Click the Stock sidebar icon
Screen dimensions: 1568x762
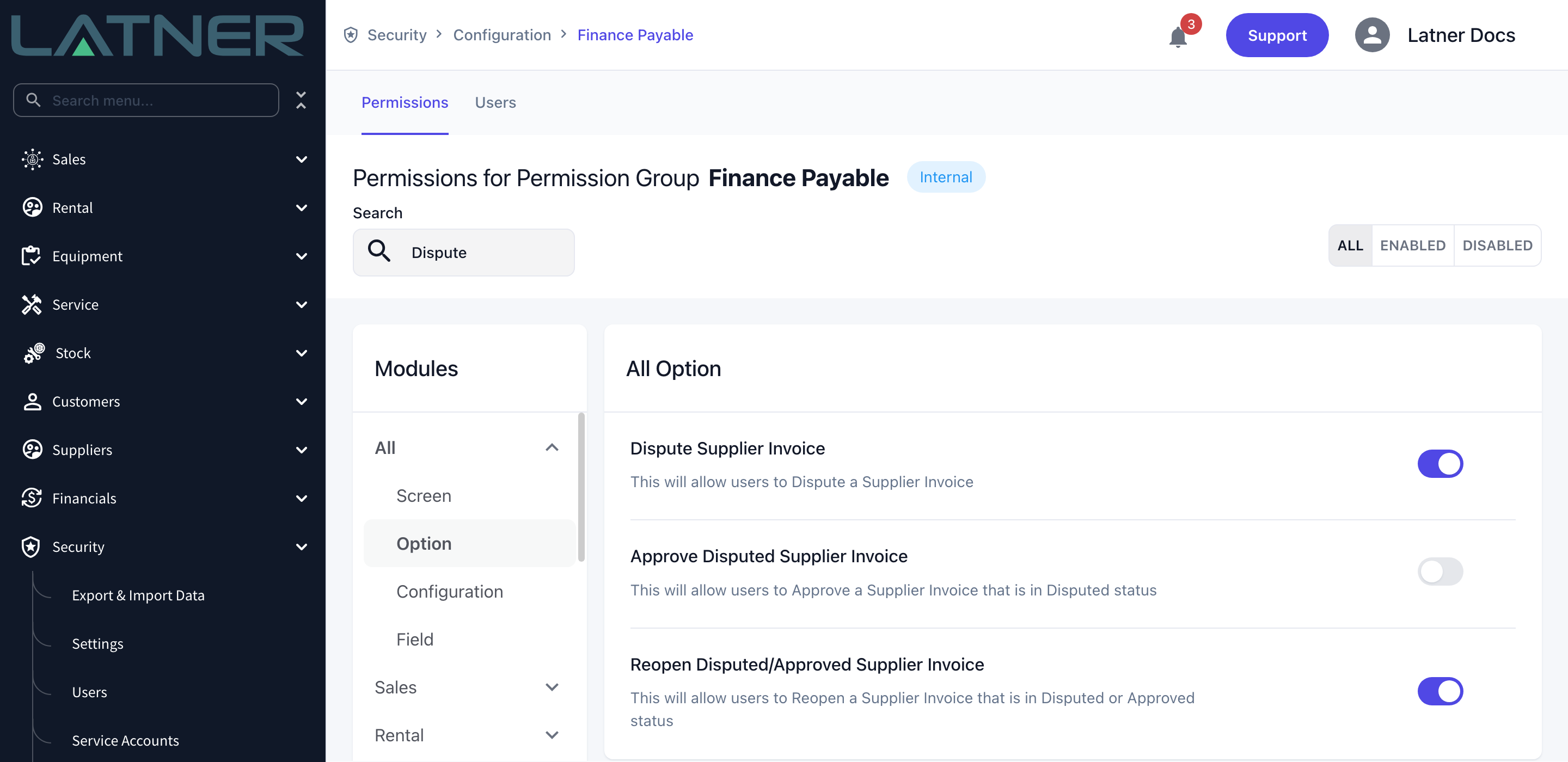[33, 353]
